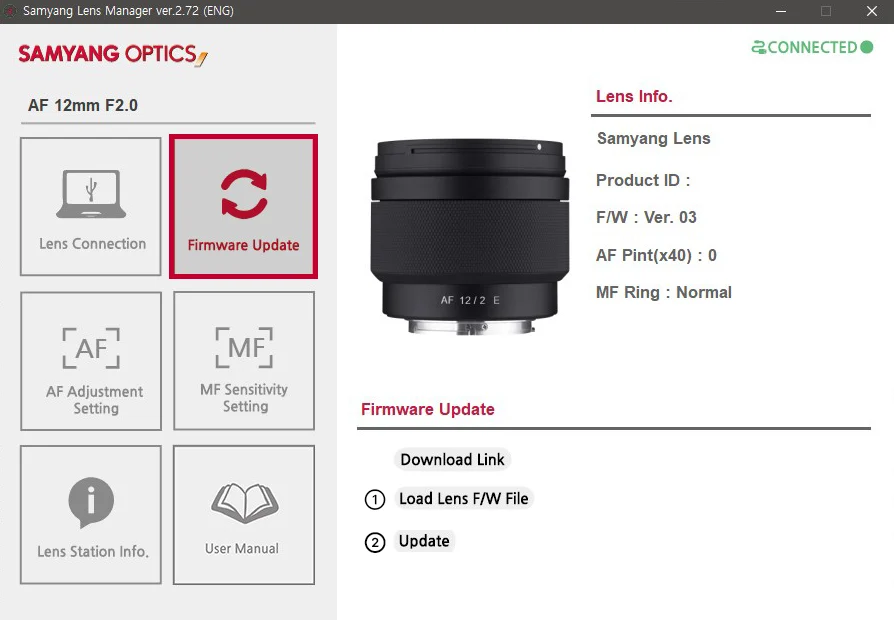This screenshot has width=894, height=620.
Task: Click the green CONNECTED status indicator
Action: (812, 47)
